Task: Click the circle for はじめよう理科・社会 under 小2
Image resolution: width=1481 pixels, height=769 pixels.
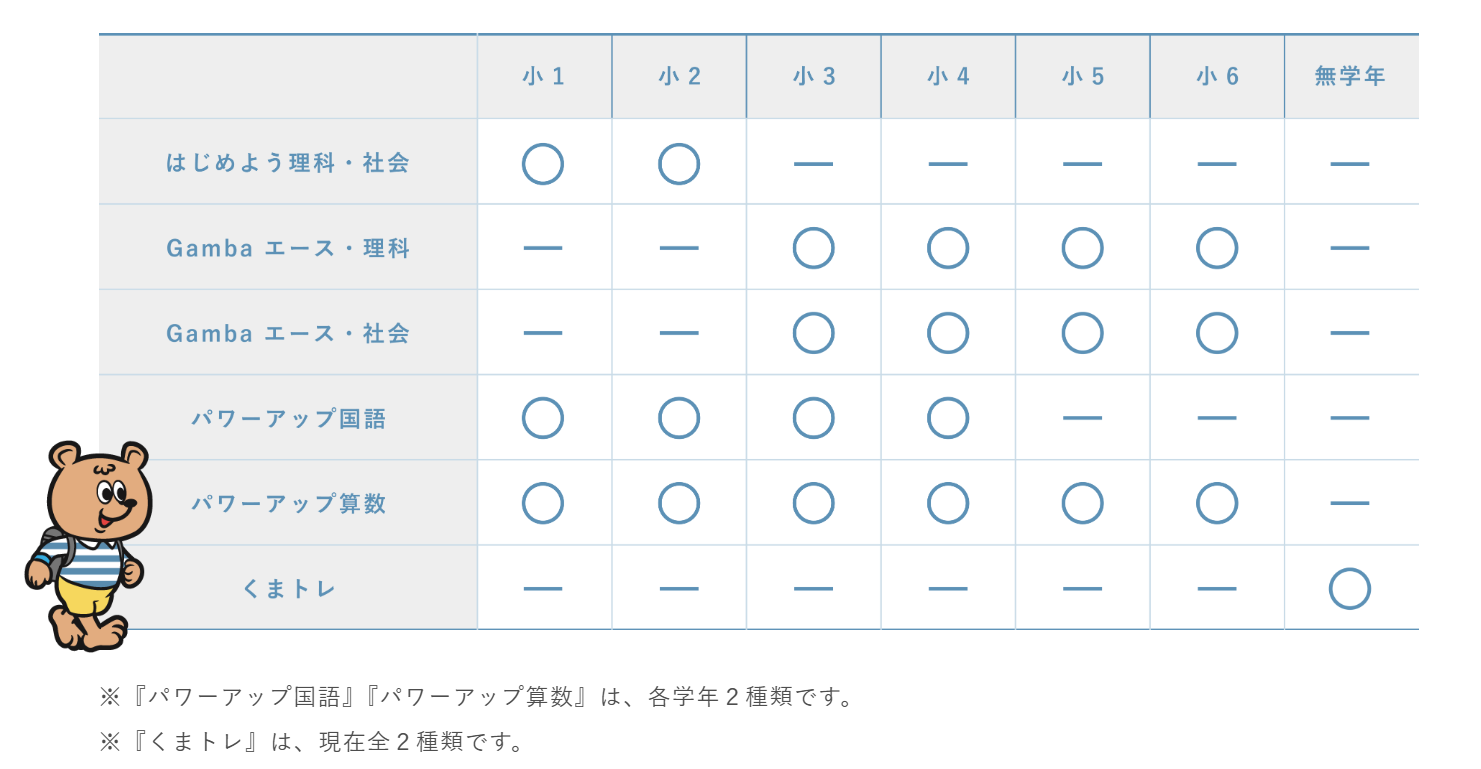Action: point(679,164)
